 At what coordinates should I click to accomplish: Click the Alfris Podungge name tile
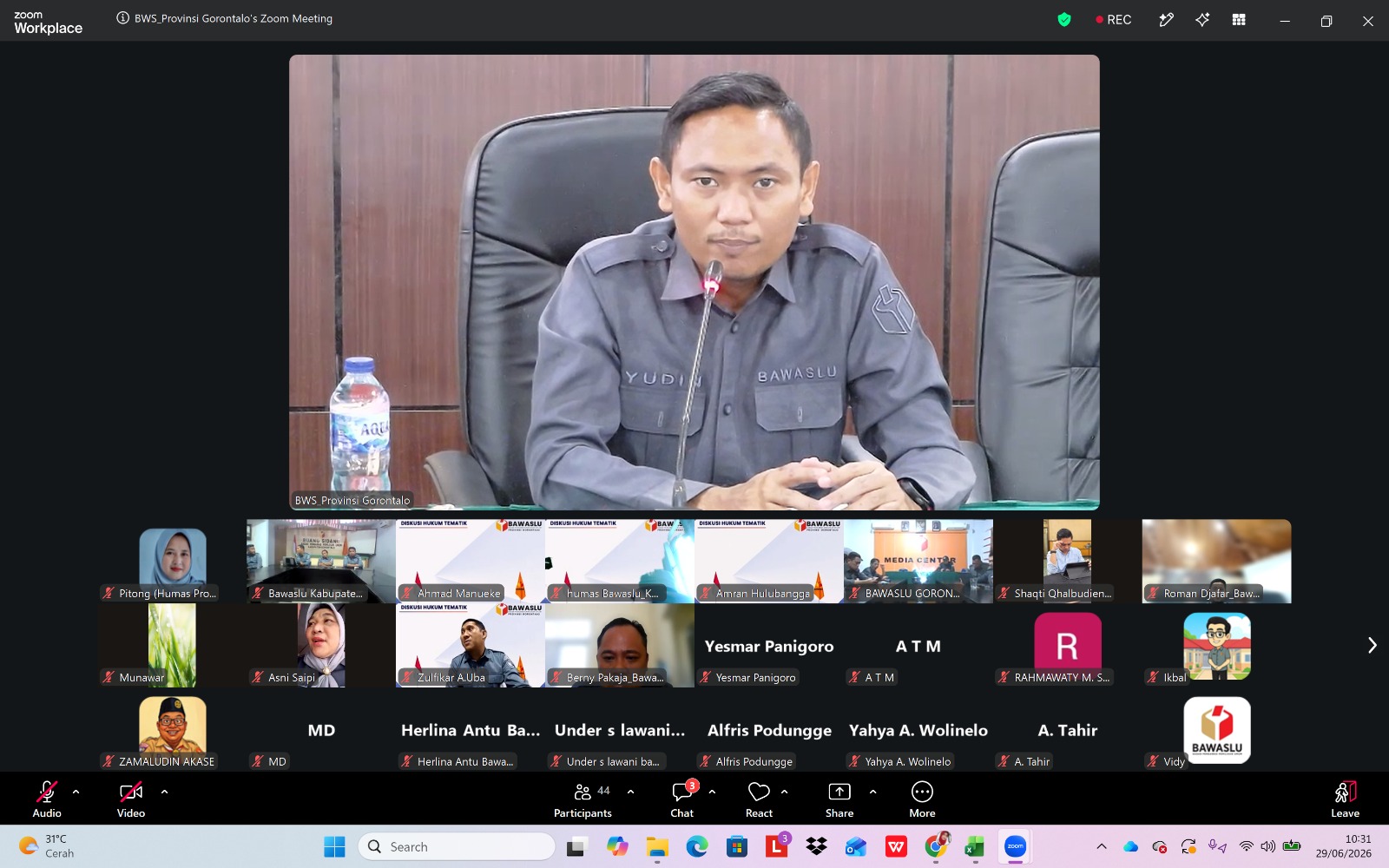769,729
